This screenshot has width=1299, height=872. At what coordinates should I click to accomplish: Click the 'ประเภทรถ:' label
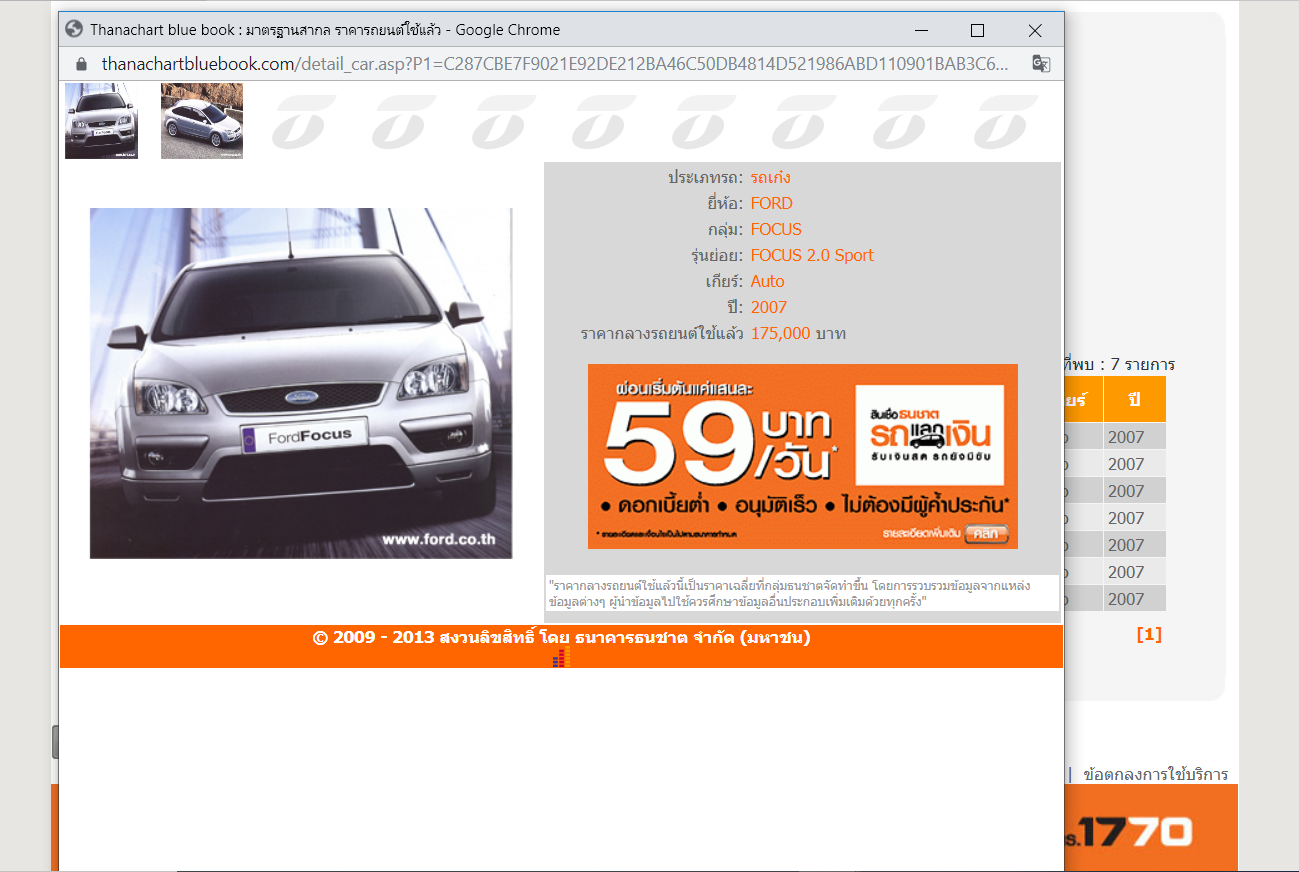click(x=706, y=178)
